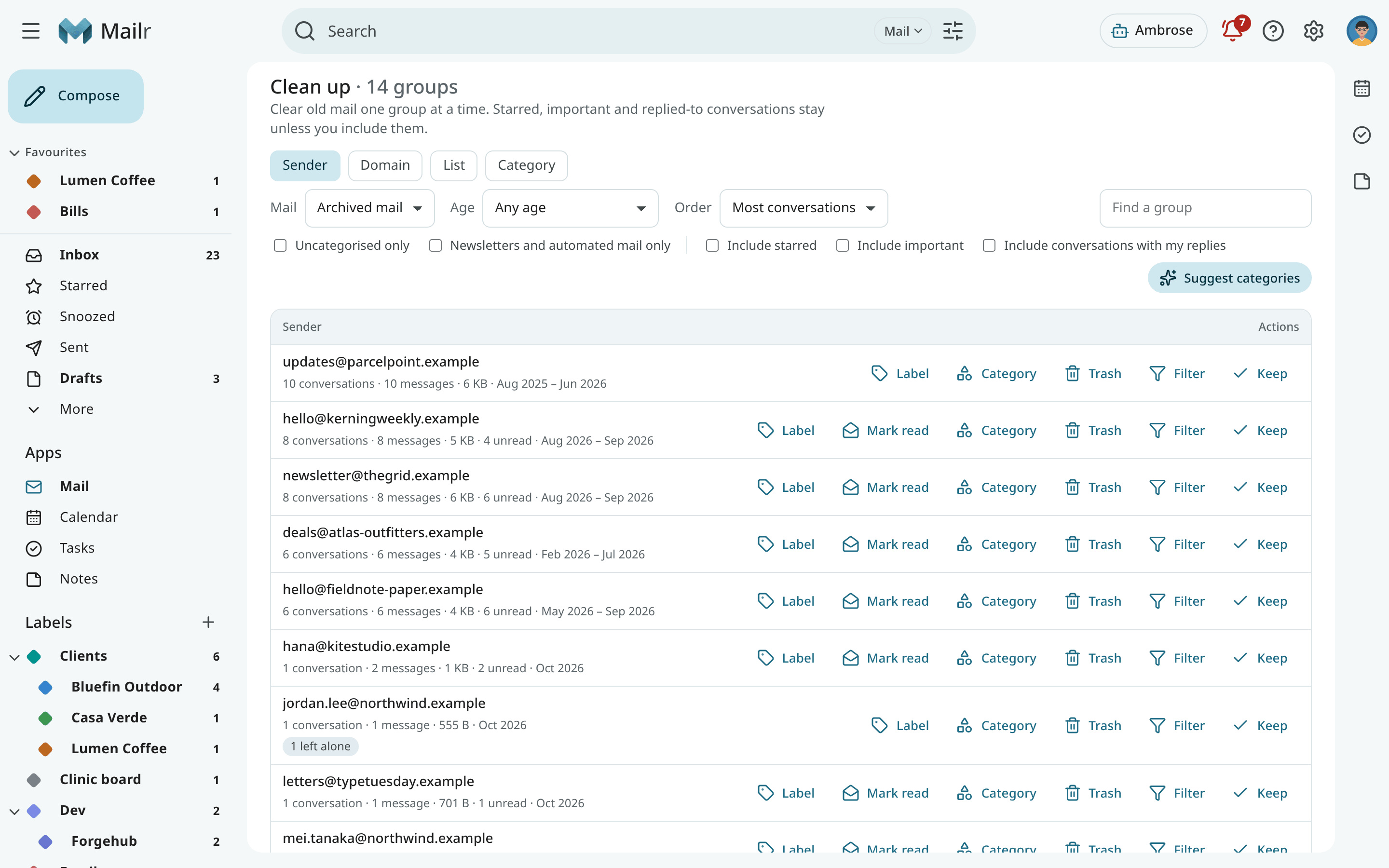Switch to the Domain grouping tab

coord(385,165)
